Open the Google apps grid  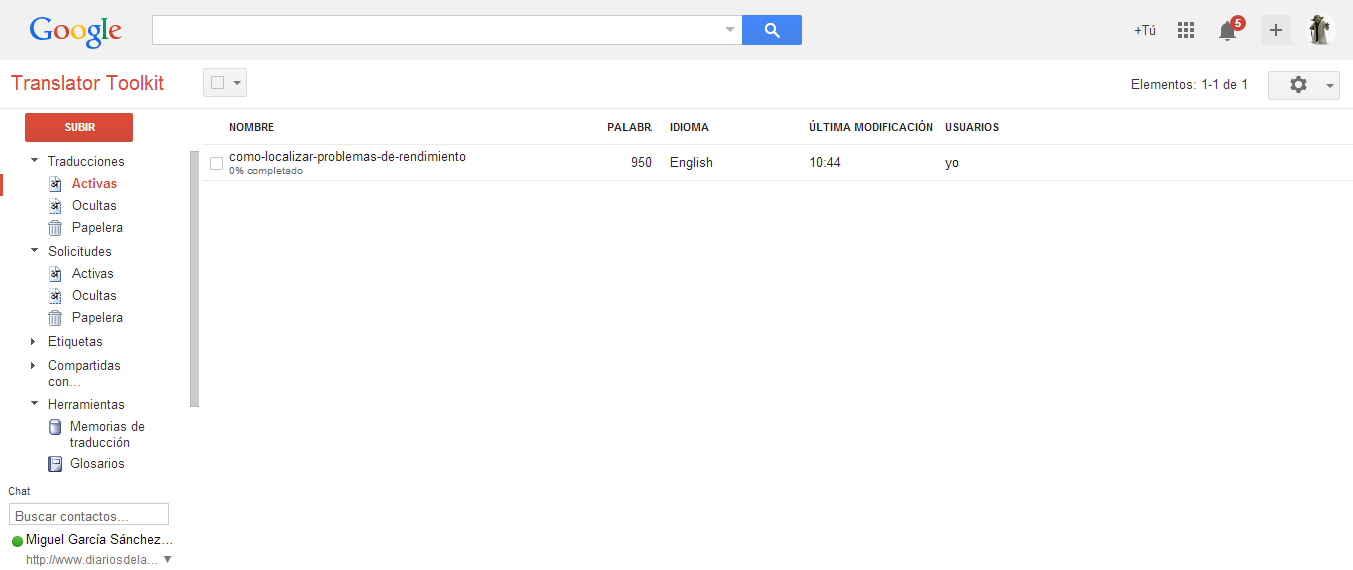point(1186,30)
